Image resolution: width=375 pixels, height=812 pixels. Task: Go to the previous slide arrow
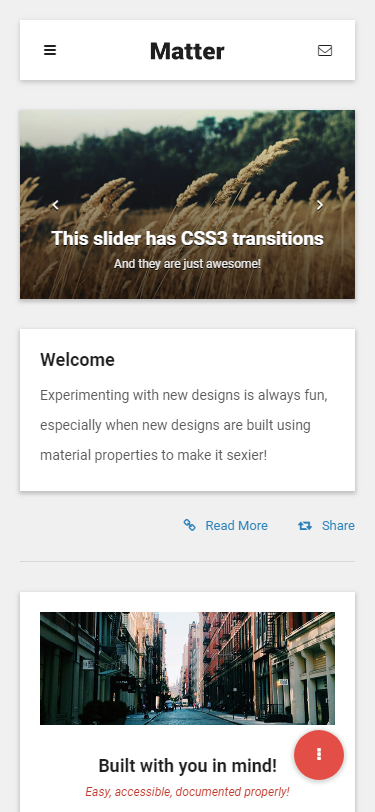[x=55, y=205]
